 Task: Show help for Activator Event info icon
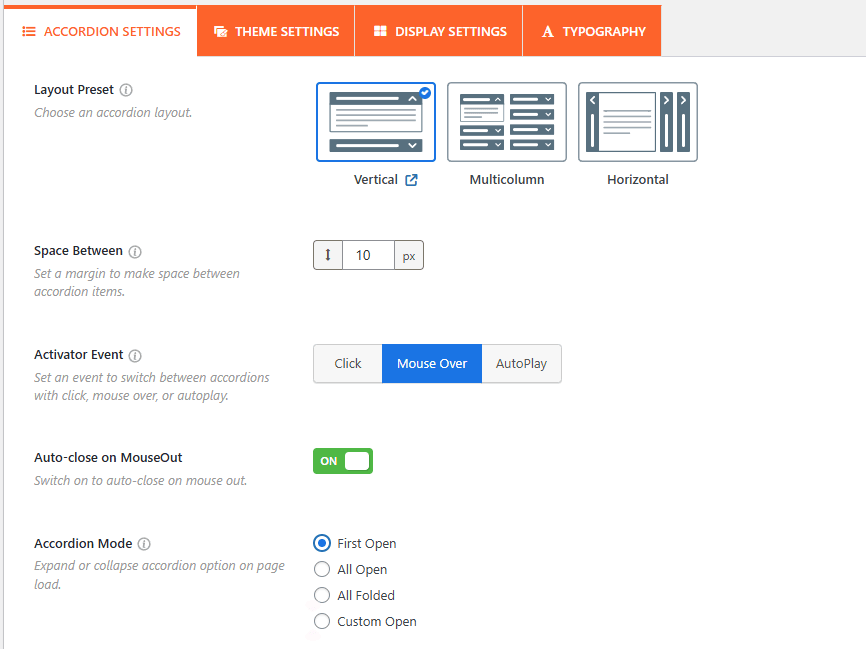click(136, 356)
